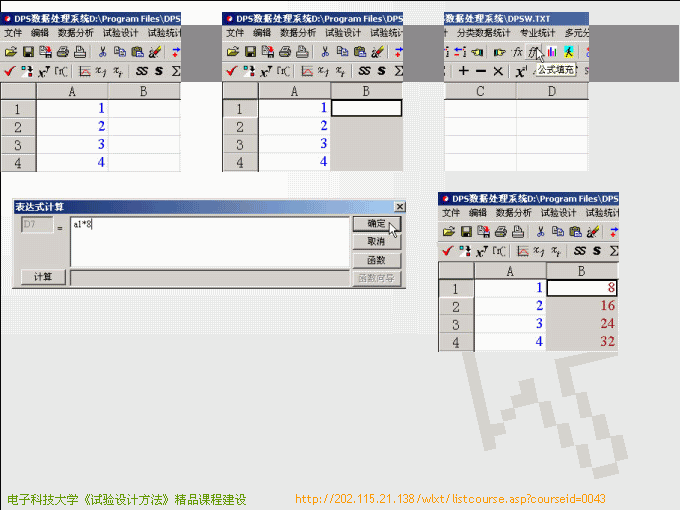
Task: Click the multiplication sign toolbar icon
Action: [498, 71]
